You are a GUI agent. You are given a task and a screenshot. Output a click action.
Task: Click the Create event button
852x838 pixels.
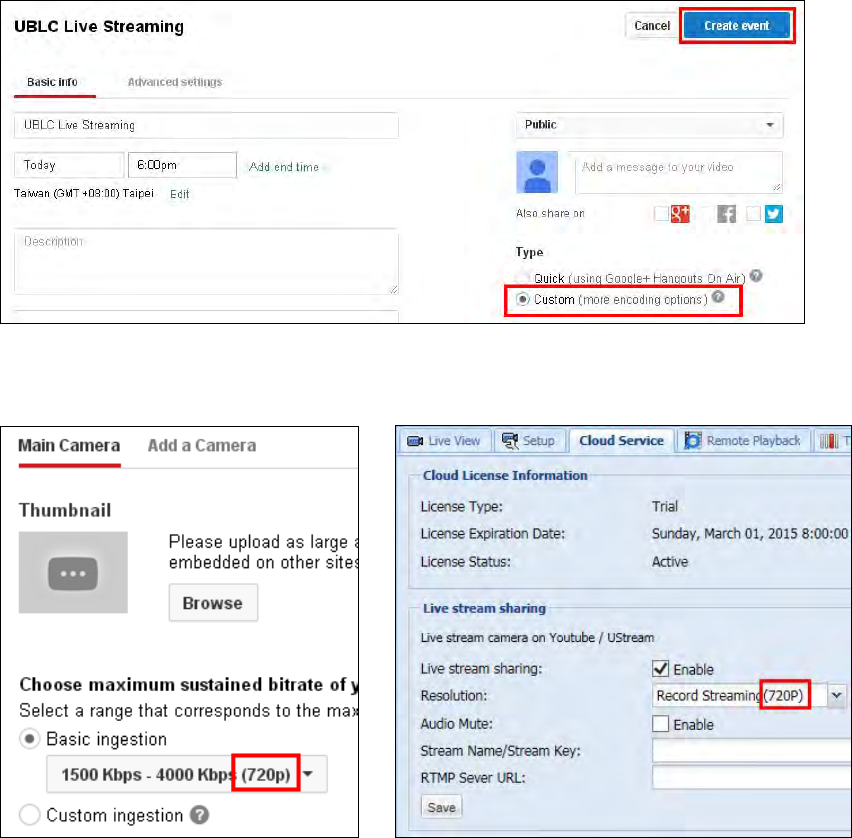pyautogui.click(x=736, y=26)
